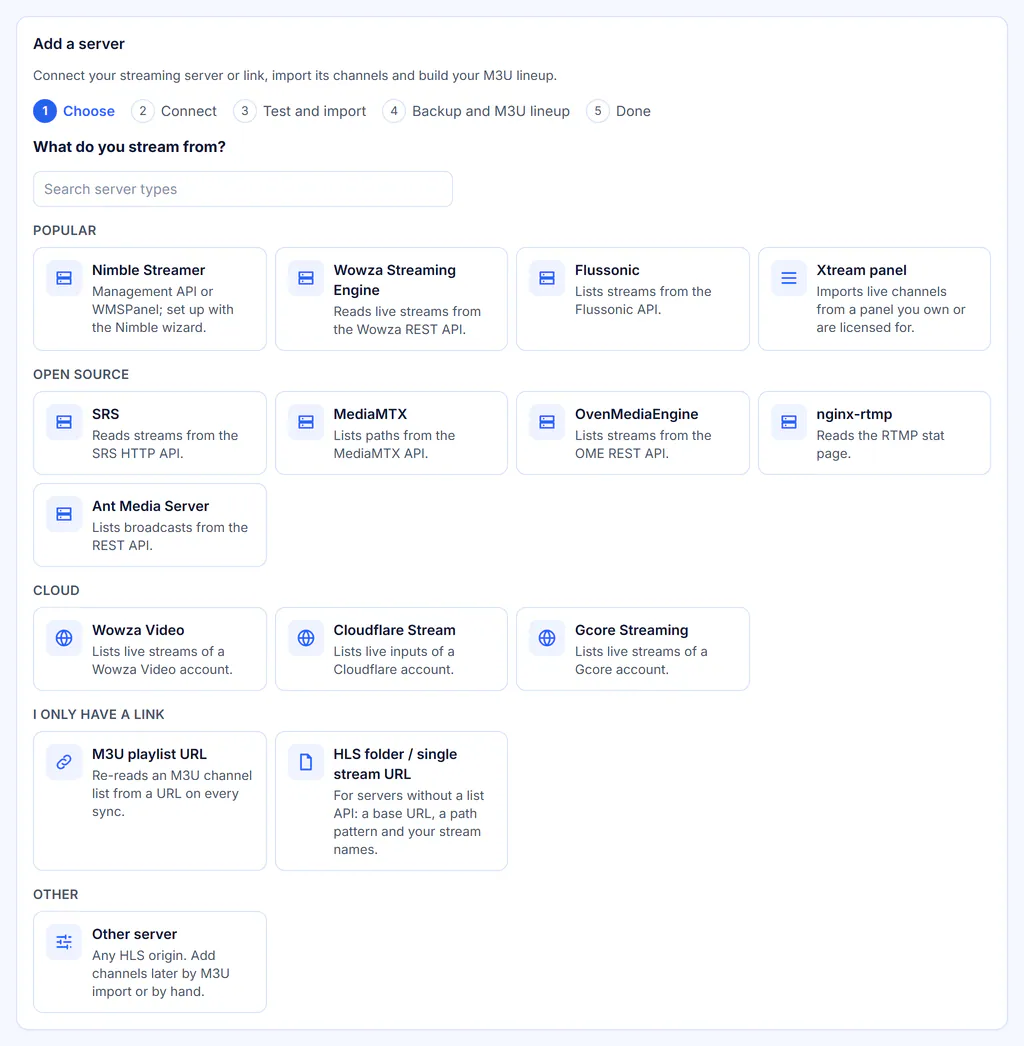Click "Lists streams from the OME REST API."
This screenshot has height=1046, width=1024.
coord(643,444)
